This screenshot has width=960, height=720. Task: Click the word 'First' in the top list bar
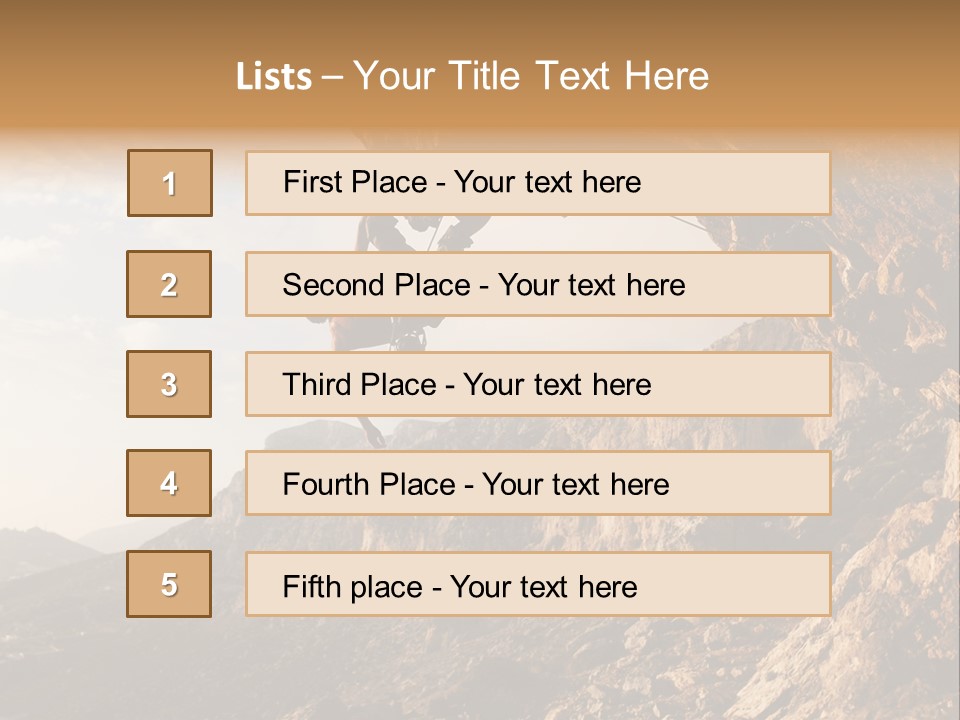(307, 182)
